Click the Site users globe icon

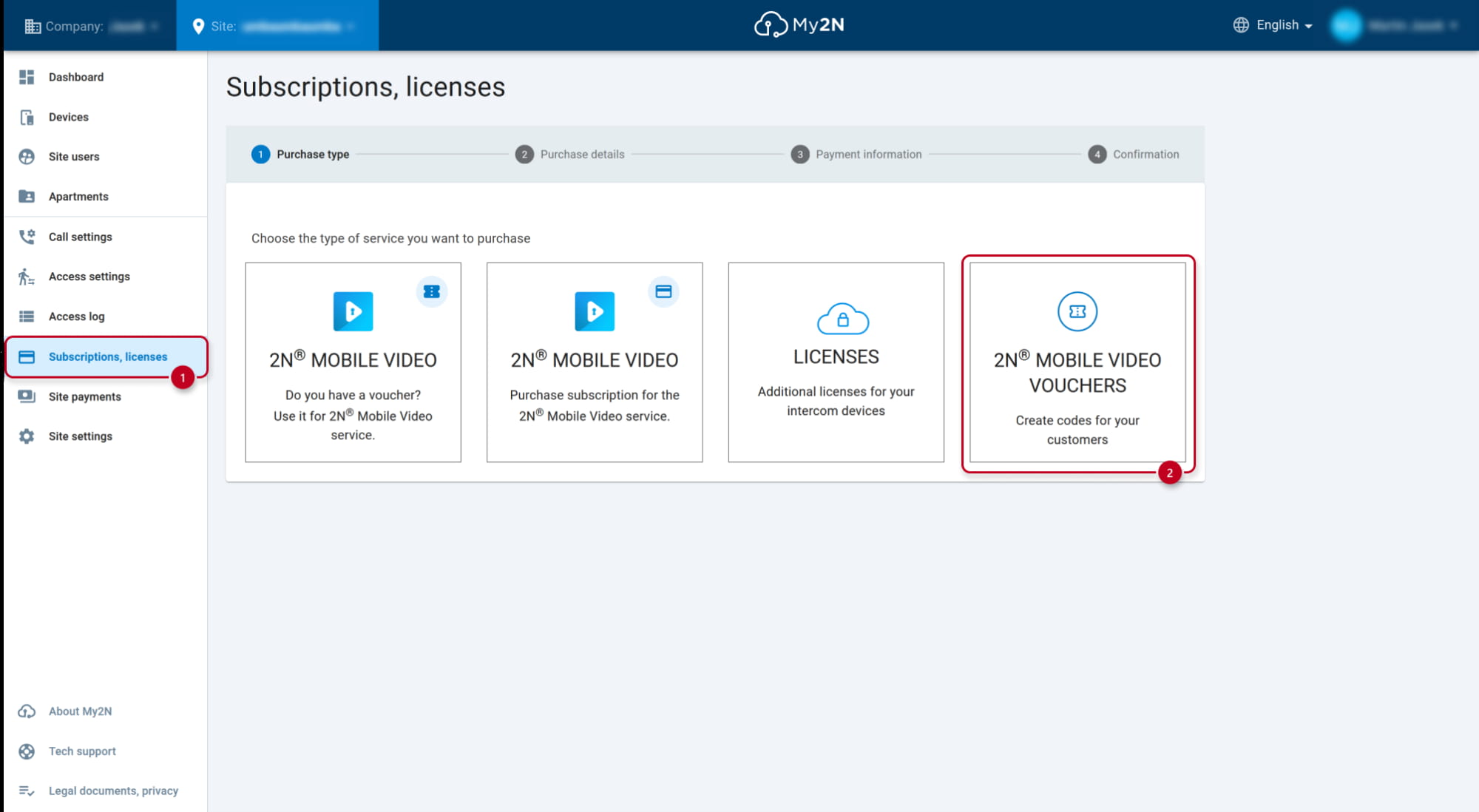[27, 157]
